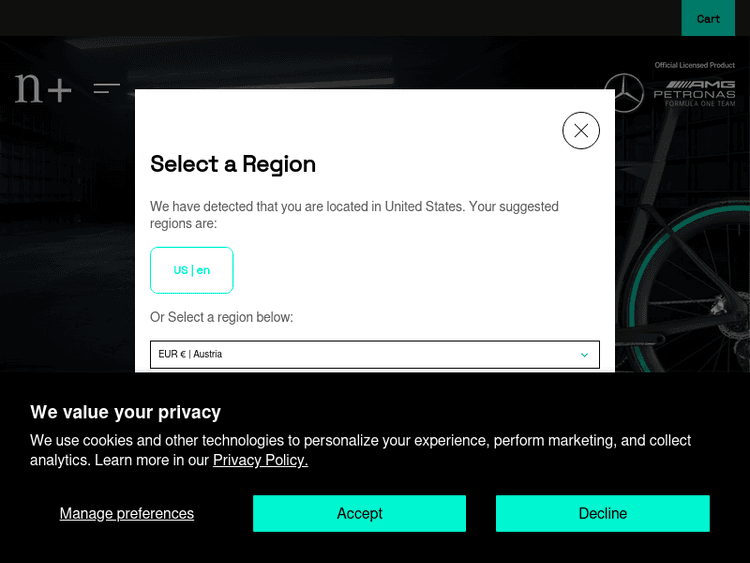Open the Cart
Image resolution: width=750 pixels, height=563 pixels.
pyautogui.click(x=708, y=18)
